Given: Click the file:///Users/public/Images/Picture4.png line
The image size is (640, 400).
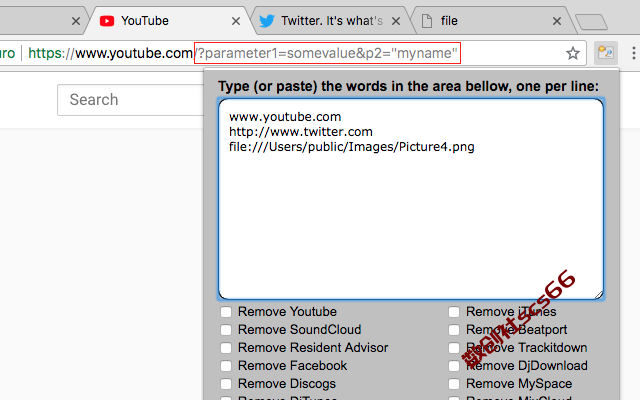Looking at the screenshot, I should (x=351, y=147).
